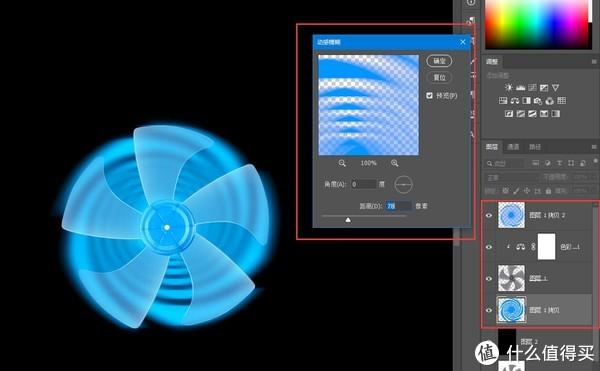Hide the top fan copy 2 layer
600x371 pixels.
489,215
